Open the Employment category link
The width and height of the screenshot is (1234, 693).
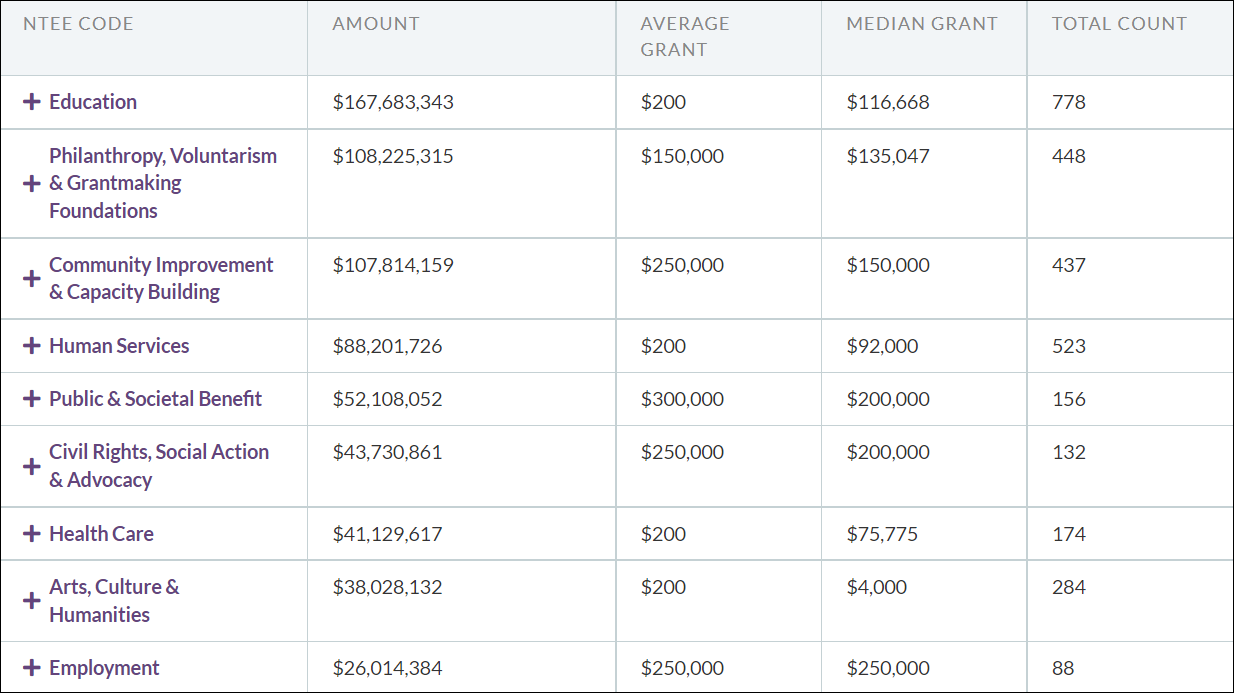[x=104, y=668]
